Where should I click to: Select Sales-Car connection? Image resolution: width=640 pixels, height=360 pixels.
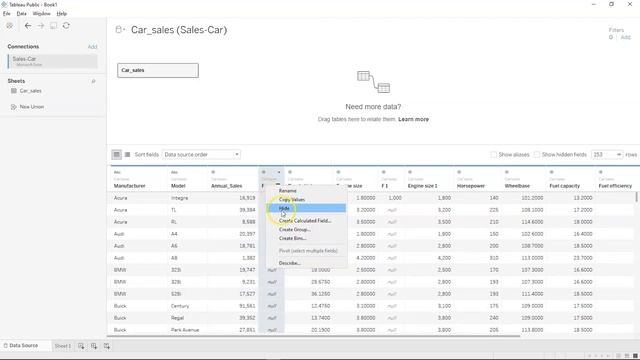tap(53, 61)
